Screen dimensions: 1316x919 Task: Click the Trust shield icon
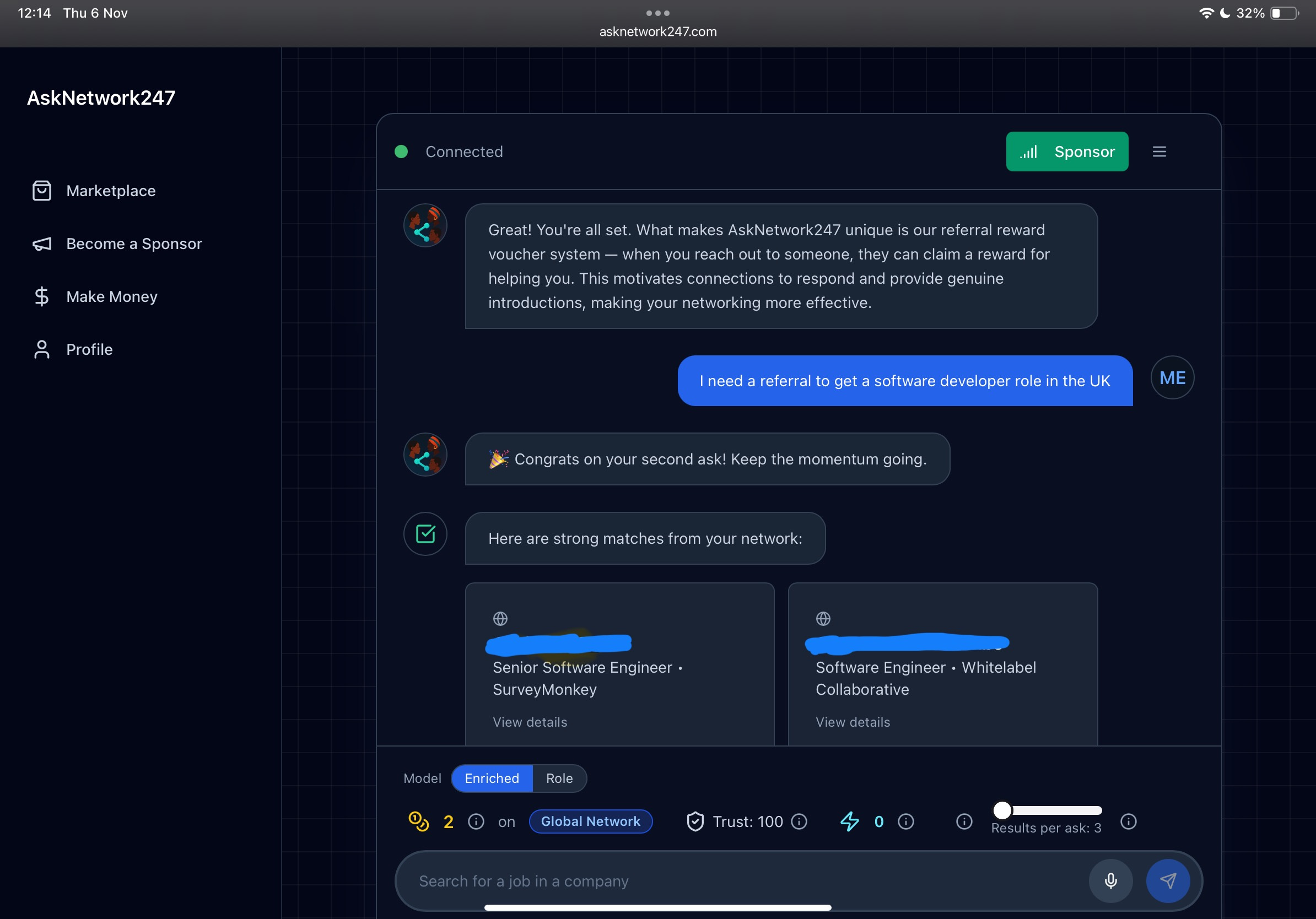[695, 821]
